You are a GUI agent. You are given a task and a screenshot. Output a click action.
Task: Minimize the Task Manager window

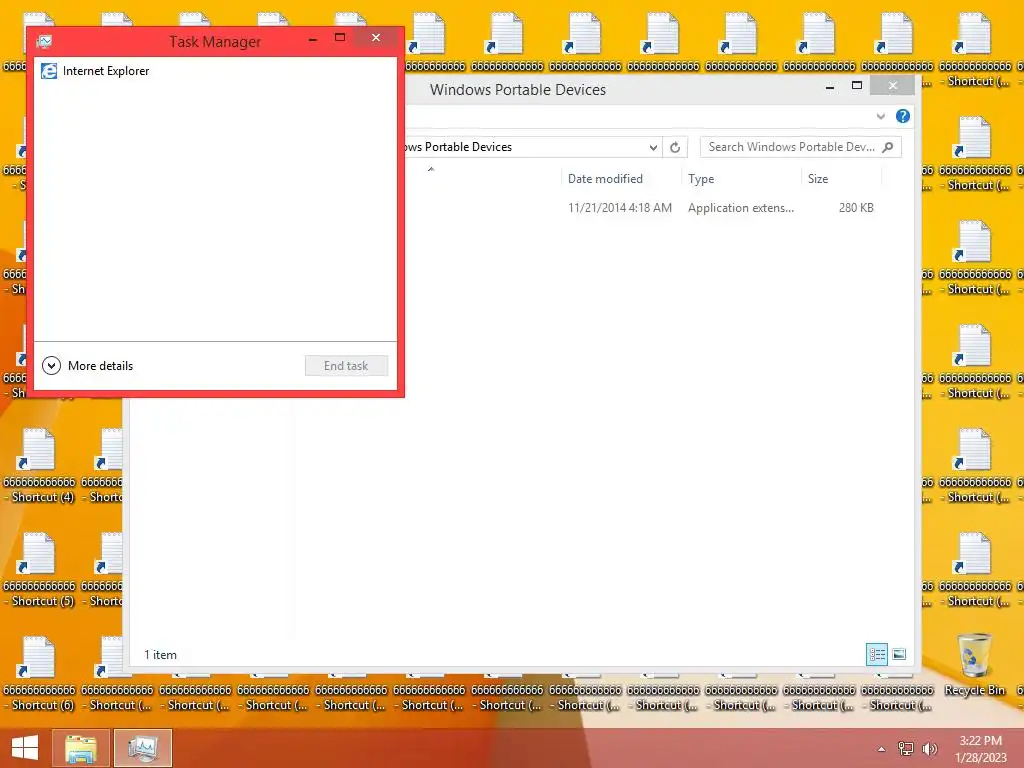[313, 39]
